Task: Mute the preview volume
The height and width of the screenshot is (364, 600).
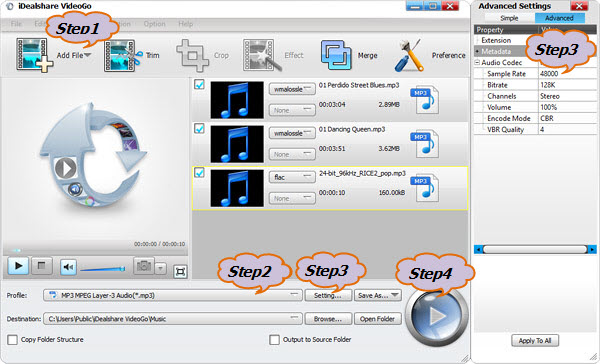Action: pyautogui.click(x=68, y=267)
